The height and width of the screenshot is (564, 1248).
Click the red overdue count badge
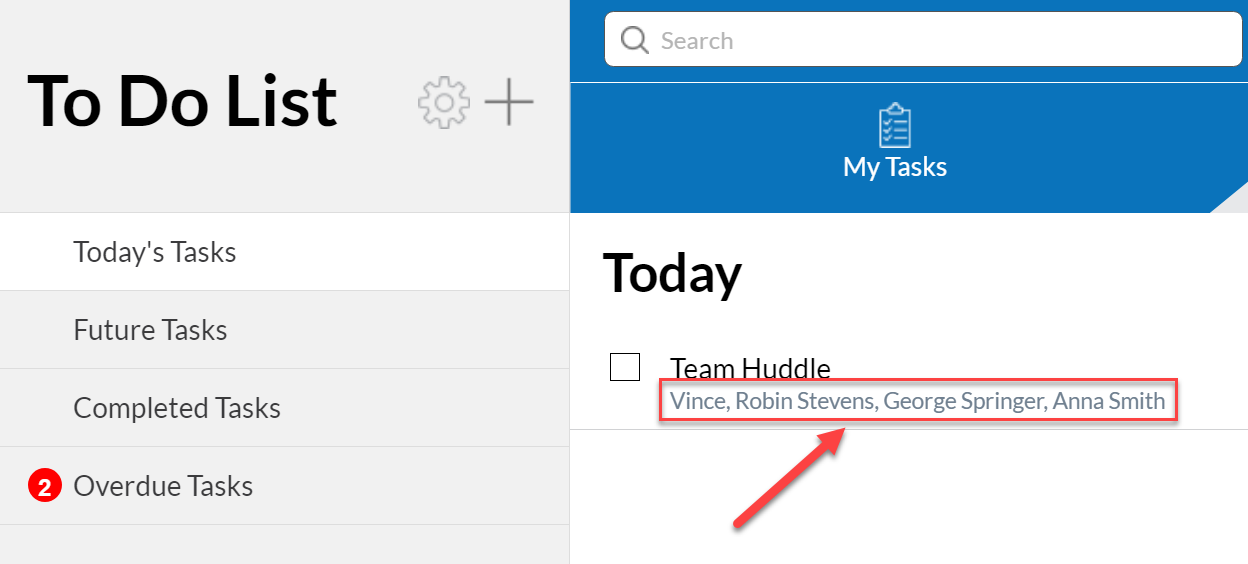coord(44,487)
